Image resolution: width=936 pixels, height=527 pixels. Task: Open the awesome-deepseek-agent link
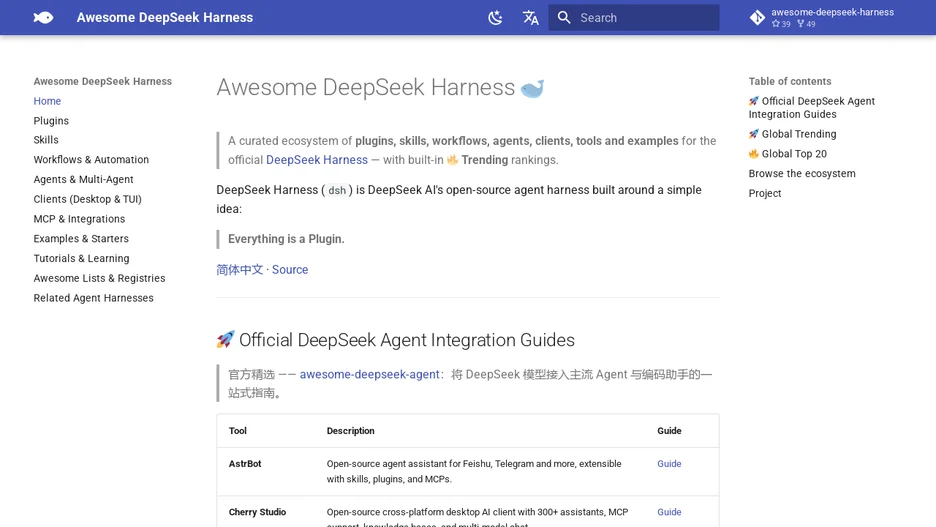pos(370,374)
